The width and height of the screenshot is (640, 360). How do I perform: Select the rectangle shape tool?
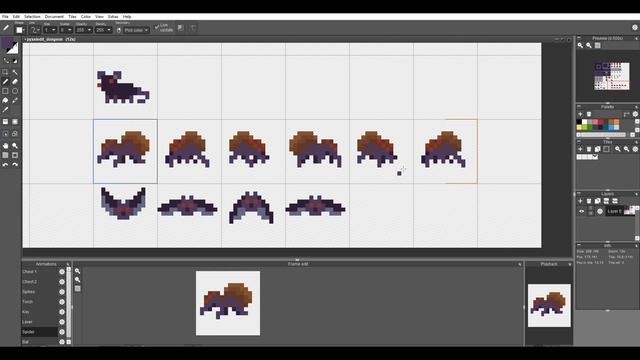pos(5,91)
